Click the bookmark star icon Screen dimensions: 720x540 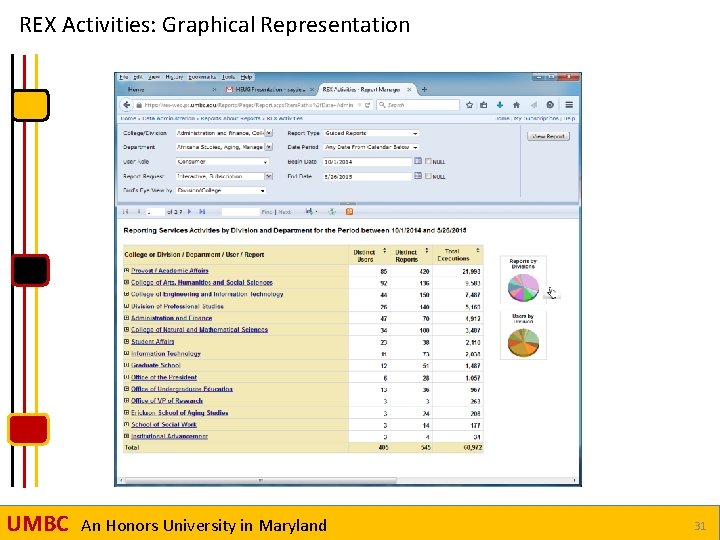point(469,105)
